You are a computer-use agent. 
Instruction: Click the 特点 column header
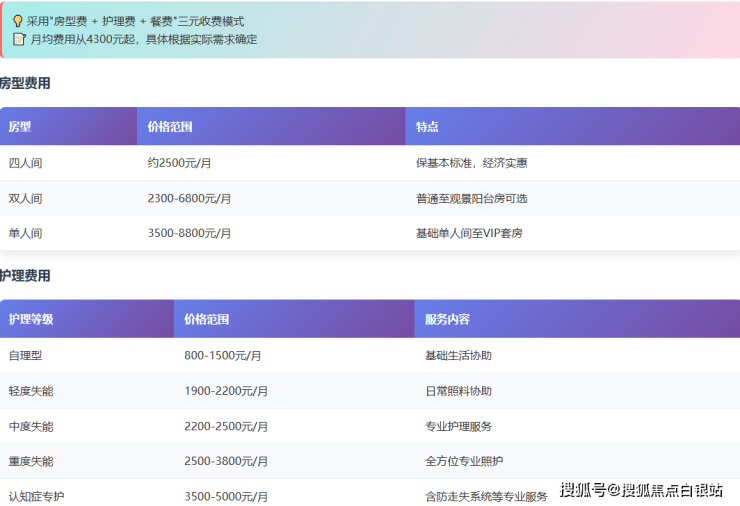427,127
